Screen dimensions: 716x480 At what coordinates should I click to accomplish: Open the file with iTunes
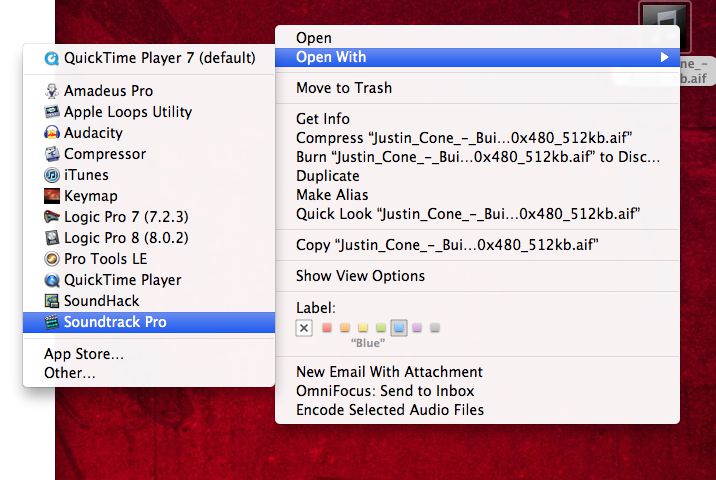pos(149,175)
